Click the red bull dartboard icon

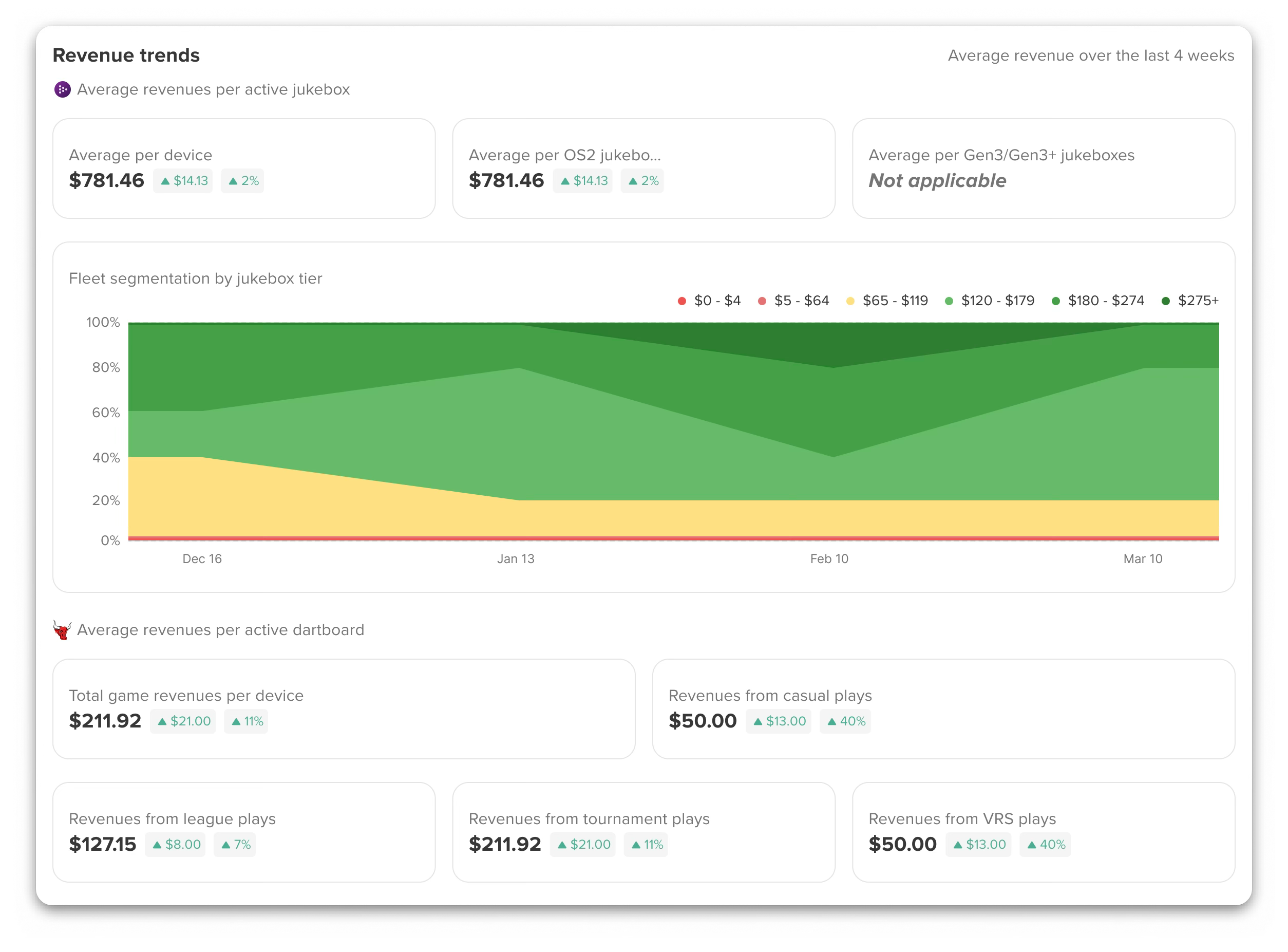[62, 630]
